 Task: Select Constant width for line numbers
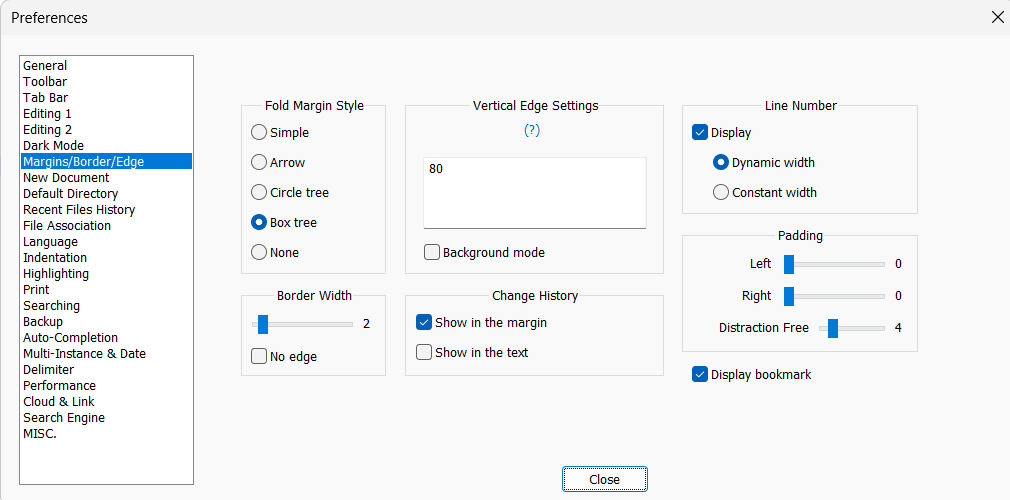point(721,193)
